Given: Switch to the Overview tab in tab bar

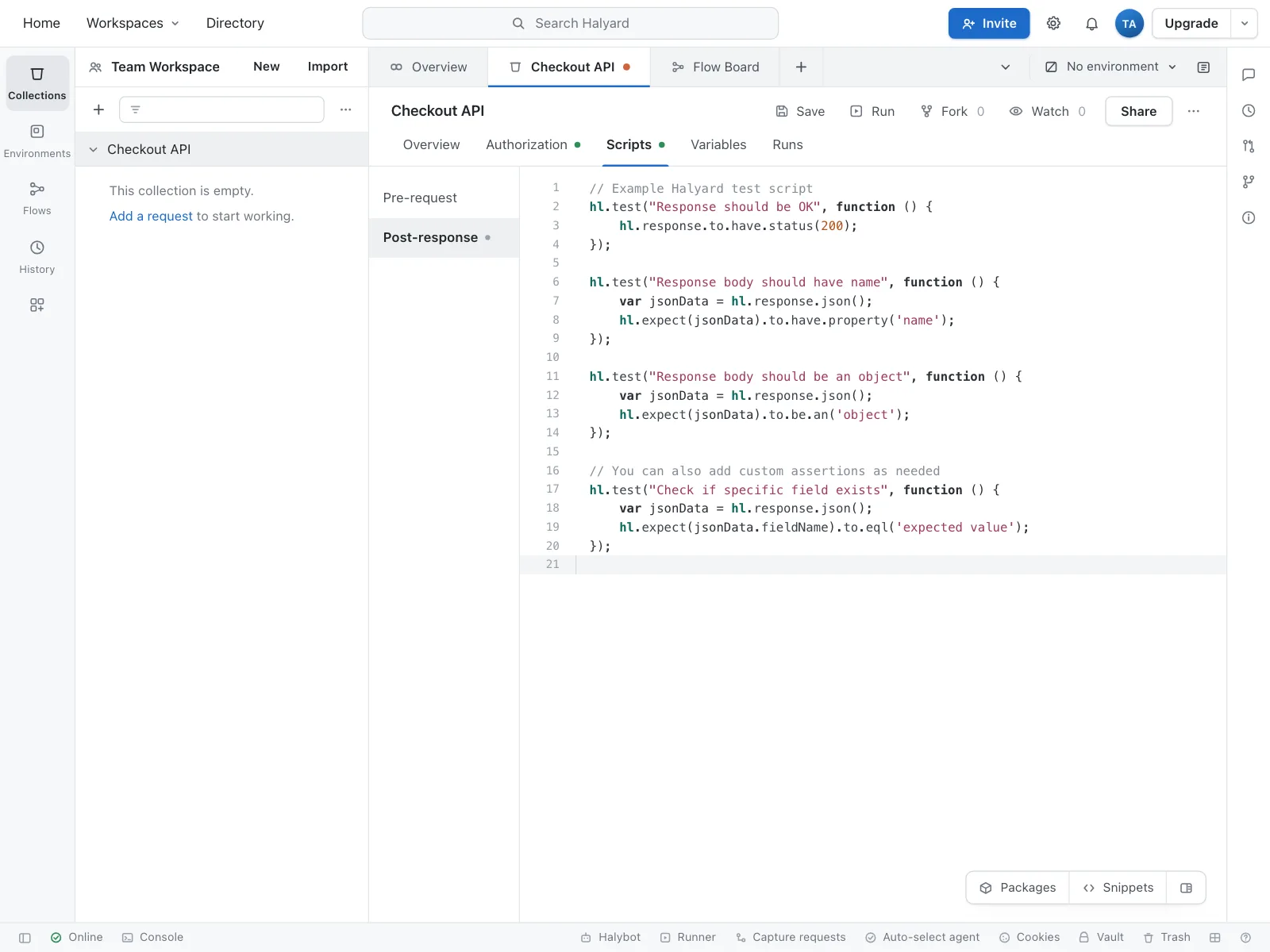Looking at the screenshot, I should coord(429,67).
